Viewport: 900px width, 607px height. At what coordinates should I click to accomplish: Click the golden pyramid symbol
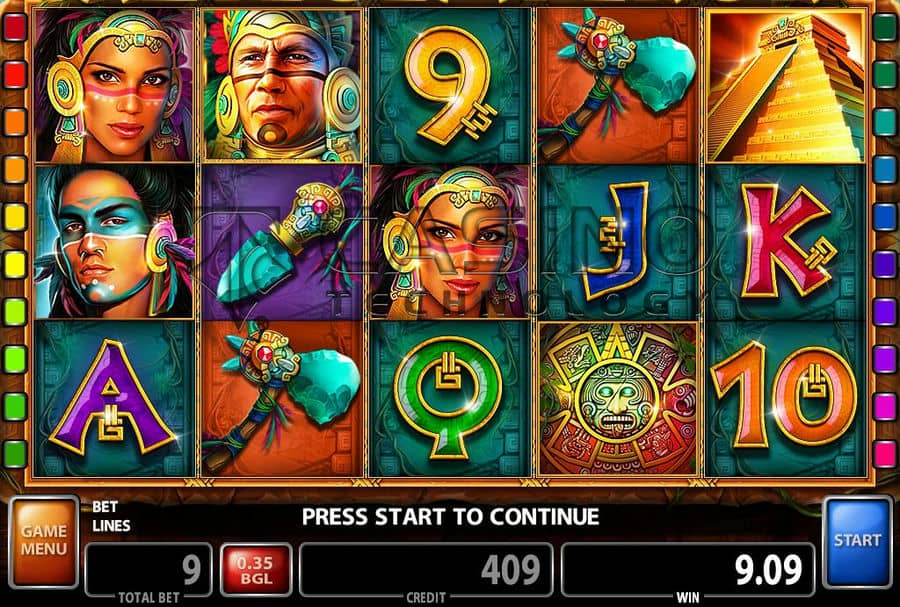[786, 85]
